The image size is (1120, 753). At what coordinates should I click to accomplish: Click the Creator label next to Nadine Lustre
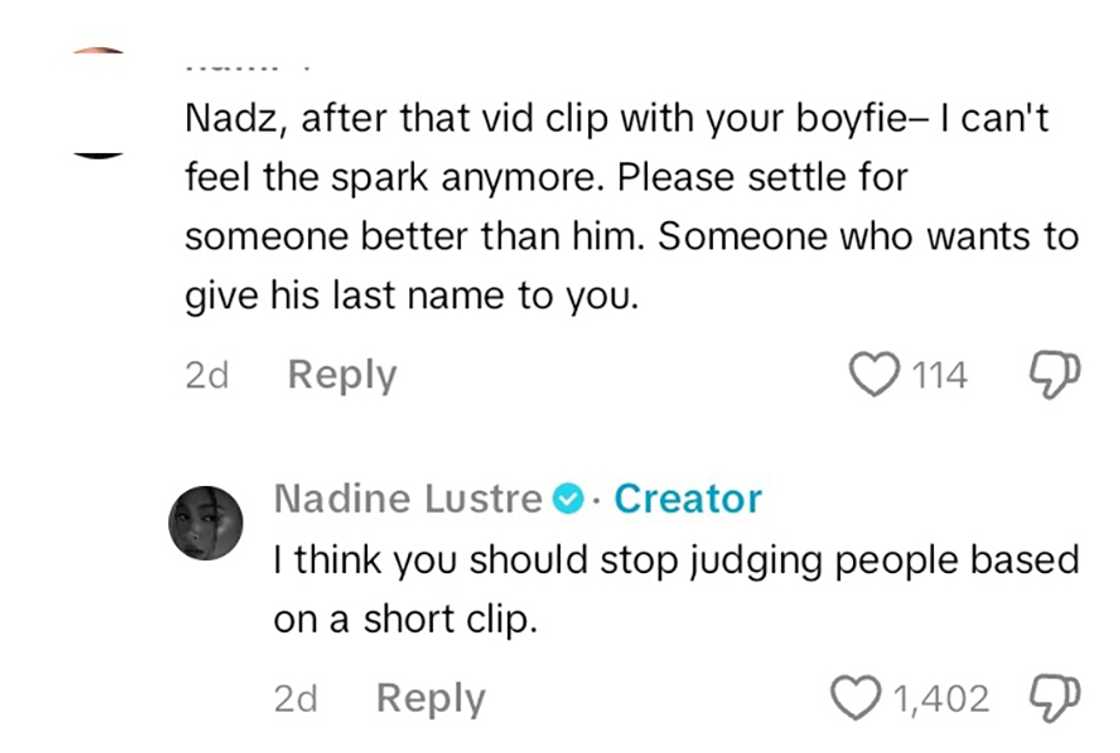pos(688,499)
